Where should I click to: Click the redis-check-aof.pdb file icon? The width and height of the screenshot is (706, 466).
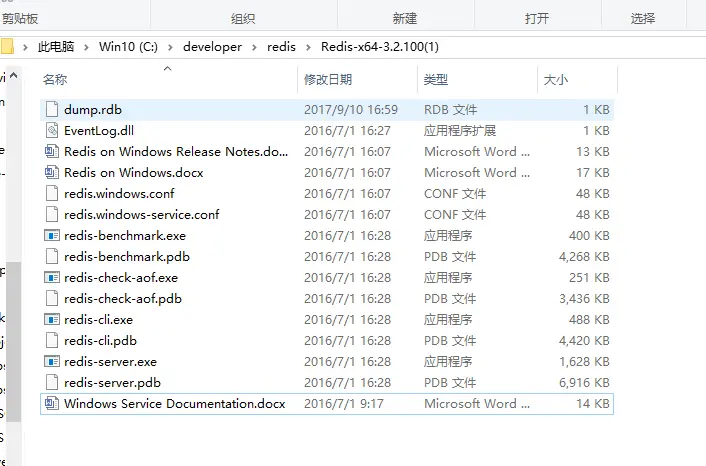click(x=52, y=299)
